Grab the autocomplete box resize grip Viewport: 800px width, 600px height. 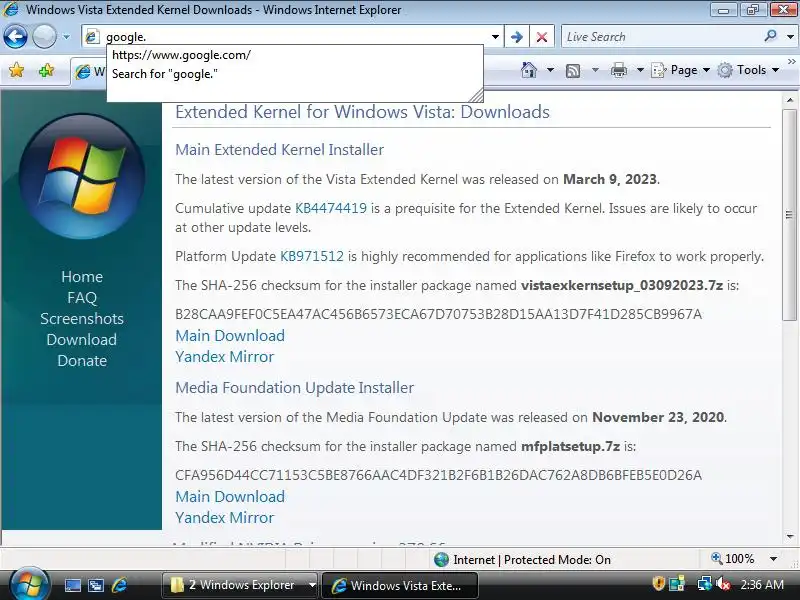476,95
